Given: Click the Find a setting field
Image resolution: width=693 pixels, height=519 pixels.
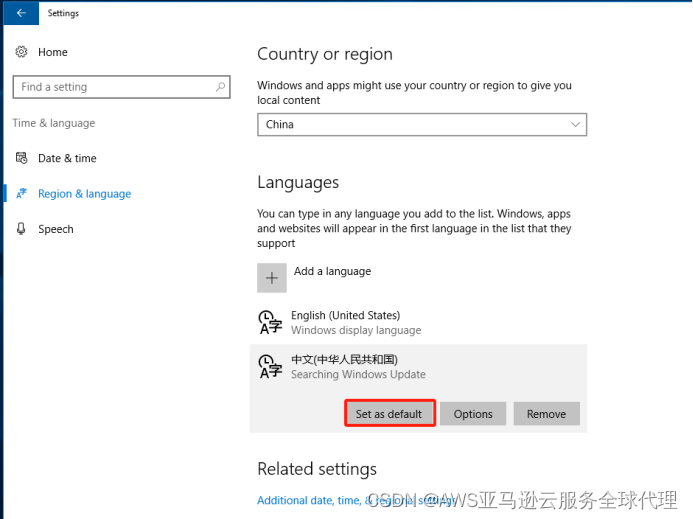Looking at the screenshot, I should click(122, 87).
